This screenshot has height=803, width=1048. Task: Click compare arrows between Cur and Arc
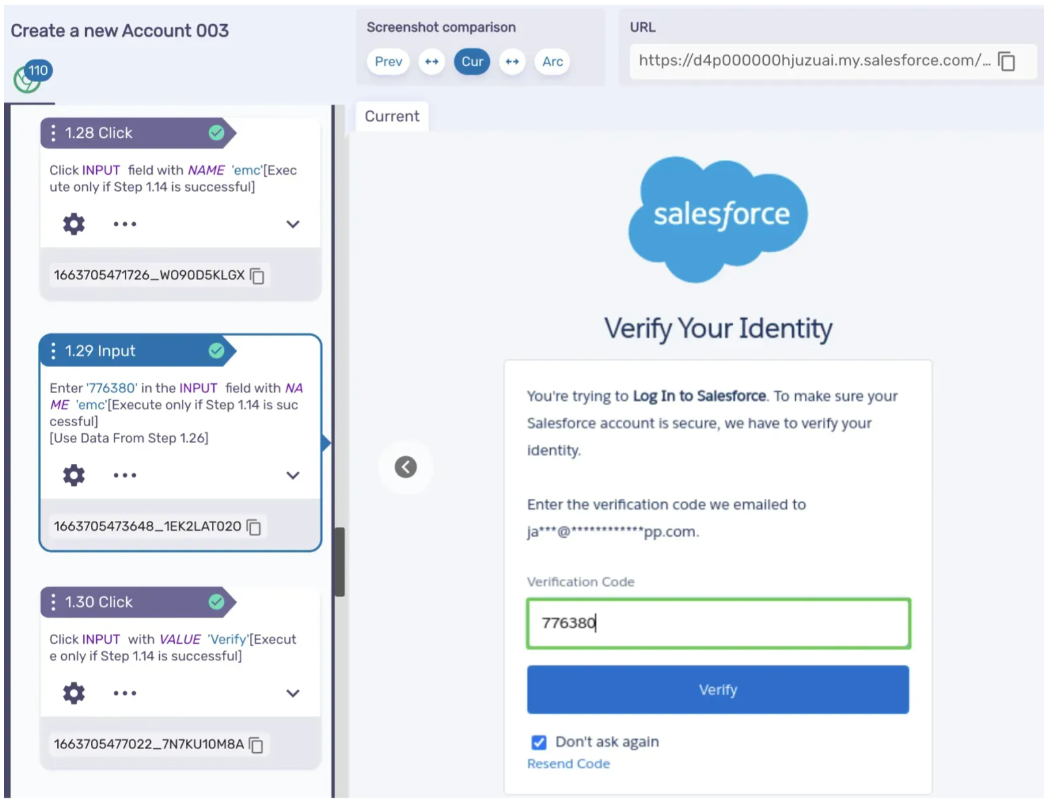512,62
